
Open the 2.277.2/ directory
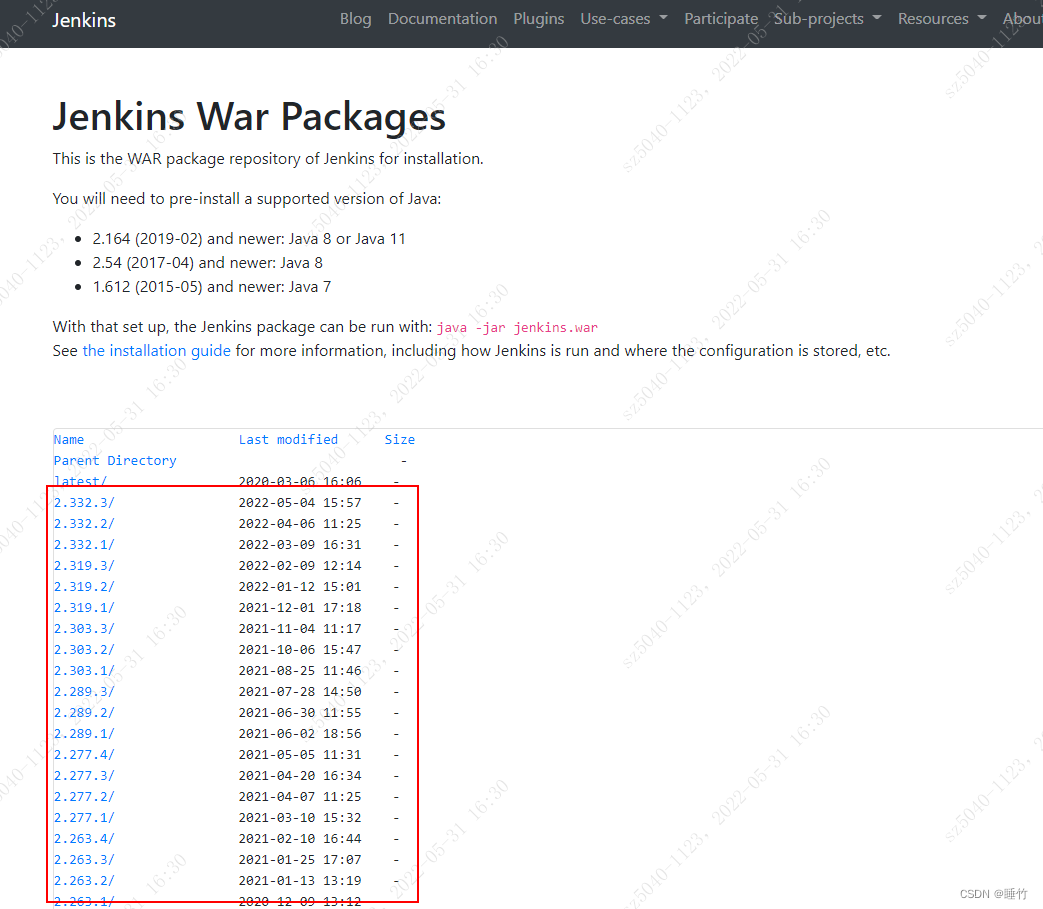click(84, 797)
